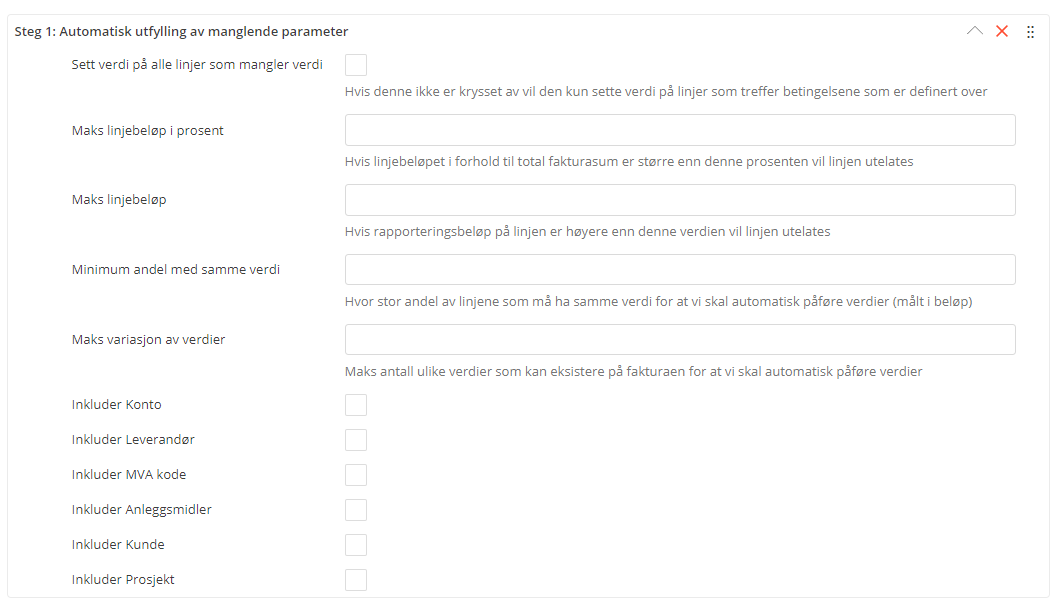Screen dimensions: 1060x606
Task: Collapse the Steg 1 panel with the chevron
Action: [x=975, y=31]
